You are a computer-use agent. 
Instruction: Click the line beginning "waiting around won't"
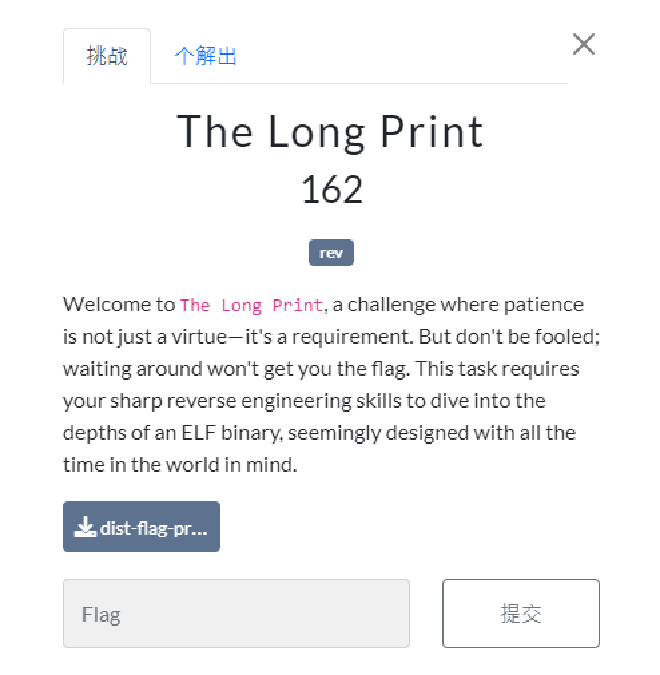(x=321, y=369)
